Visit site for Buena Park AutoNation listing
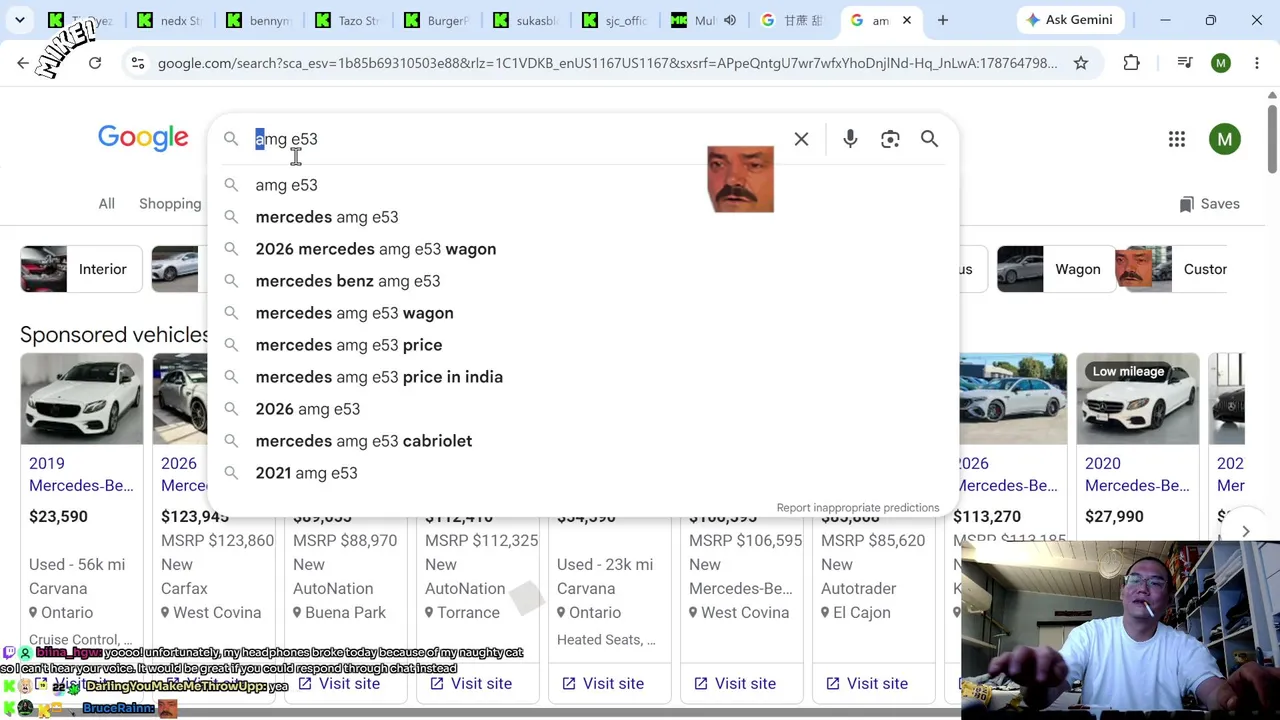 (x=337, y=684)
